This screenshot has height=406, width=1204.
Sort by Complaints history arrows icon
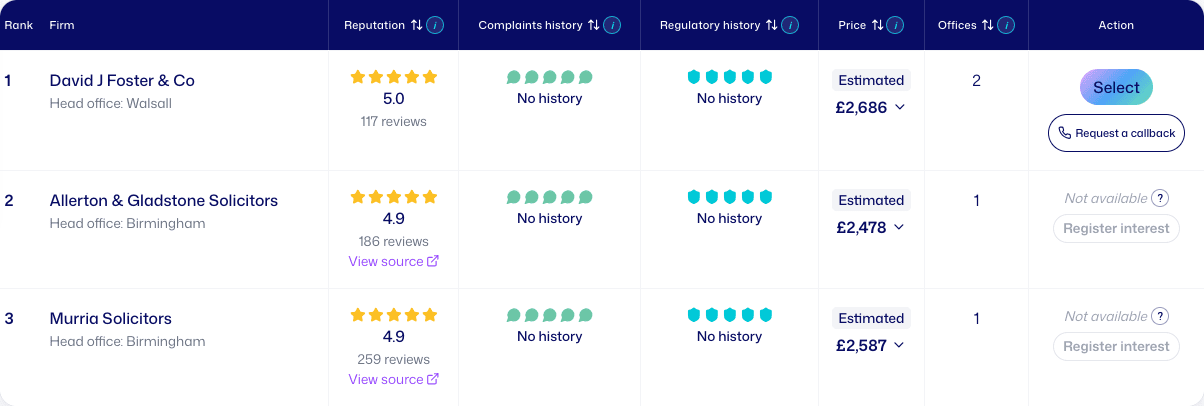[x=593, y=25]
